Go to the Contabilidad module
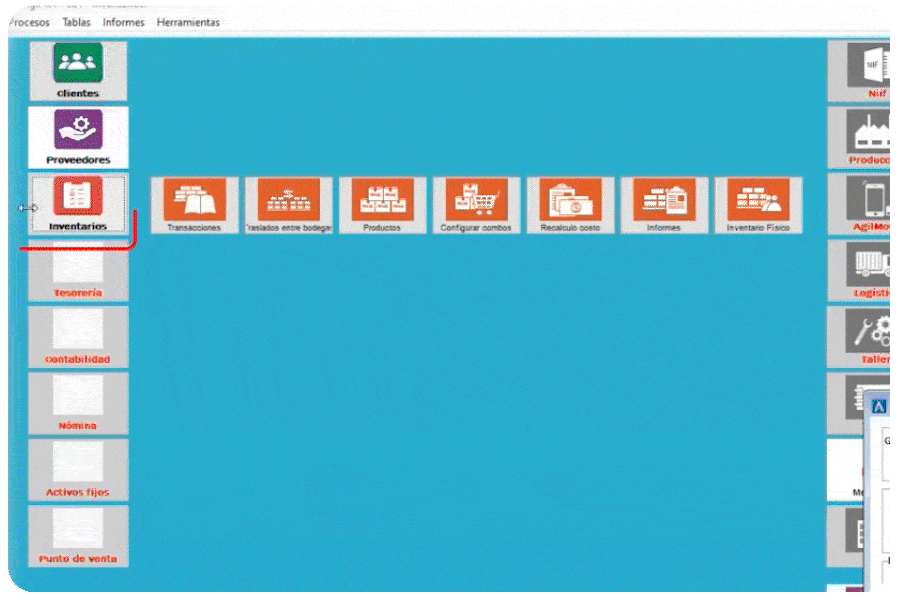900x600 pixels. coord(78,336)
